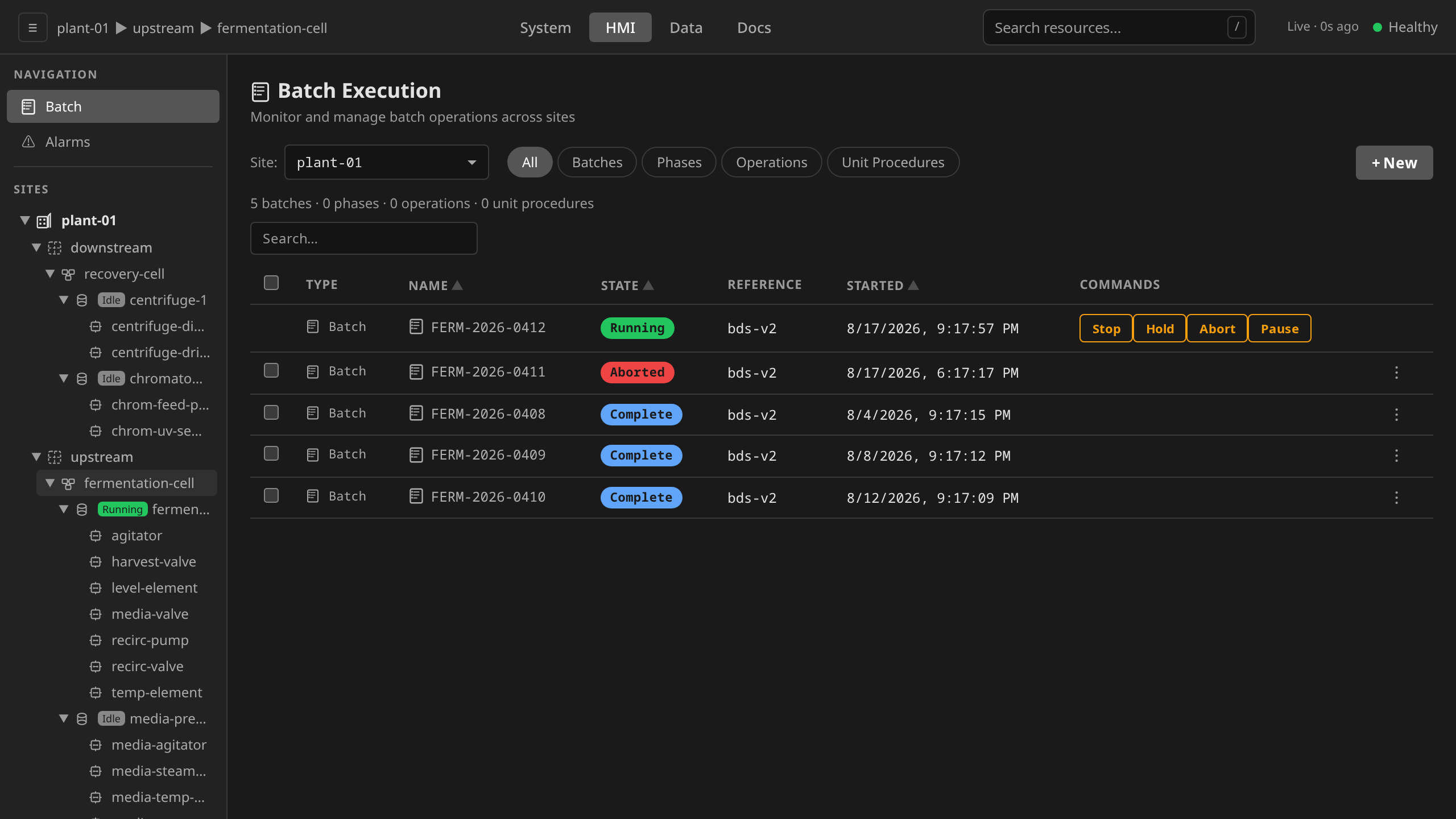
Task: Hold the FERM-2026-0412 batch
Action: click(x=1160, y=328)
